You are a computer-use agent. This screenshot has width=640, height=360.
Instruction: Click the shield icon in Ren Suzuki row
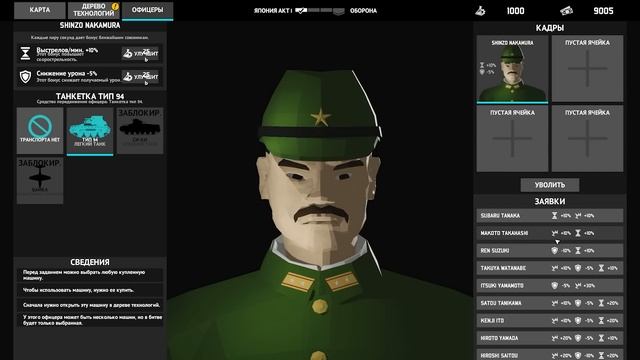pos(555,251)
